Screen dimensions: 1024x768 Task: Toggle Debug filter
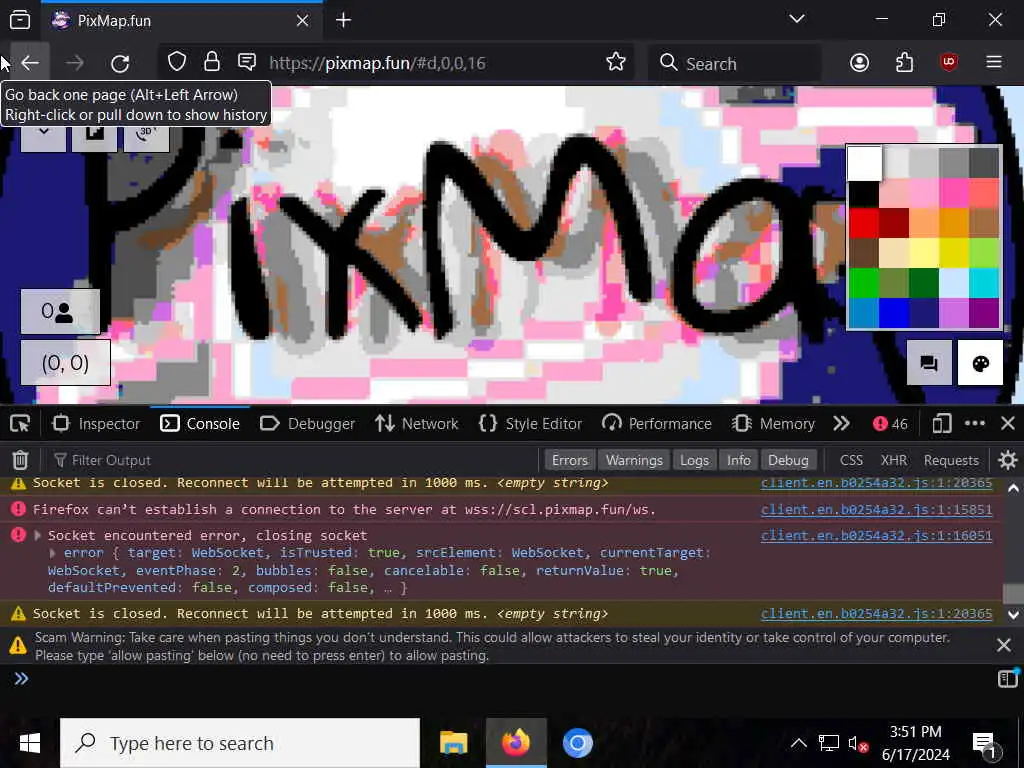tap(788, 460)
